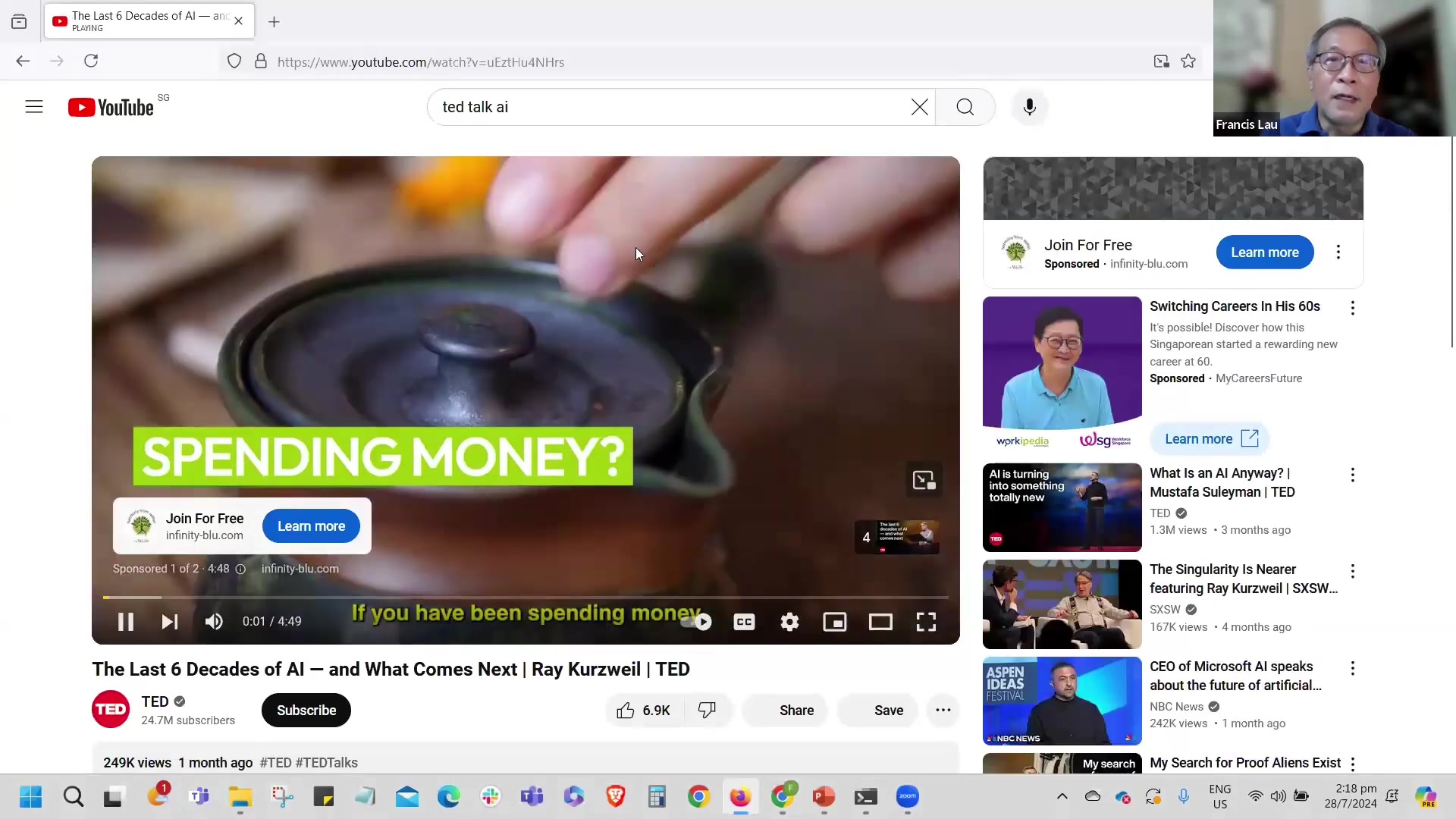Start voice search with microphone
The image size is (1456, 819).
click(x=1029, y=107)
